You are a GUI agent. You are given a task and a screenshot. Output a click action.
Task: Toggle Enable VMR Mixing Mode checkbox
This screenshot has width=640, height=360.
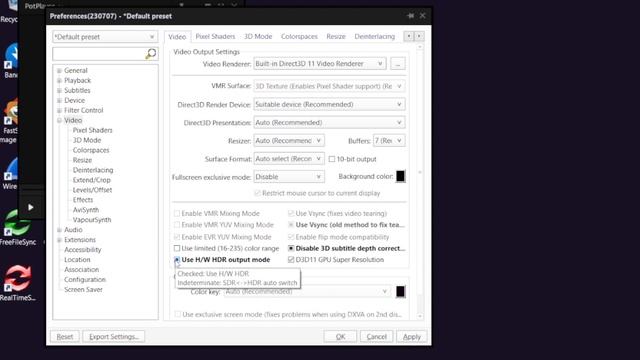177,213
